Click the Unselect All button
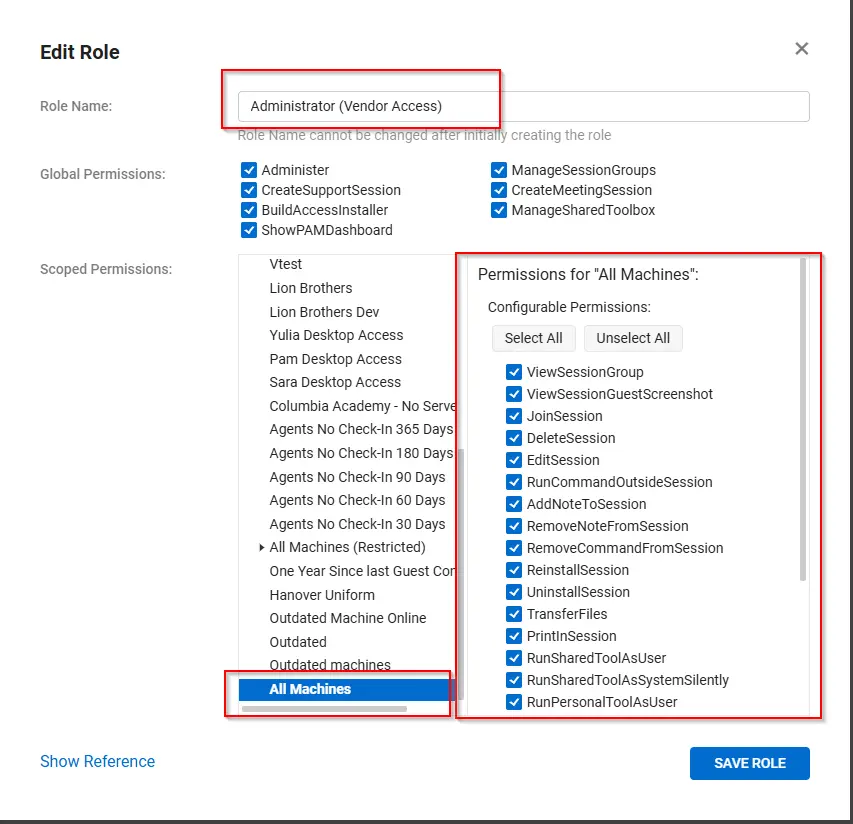853x824 pixels. (x=633, y=338)
